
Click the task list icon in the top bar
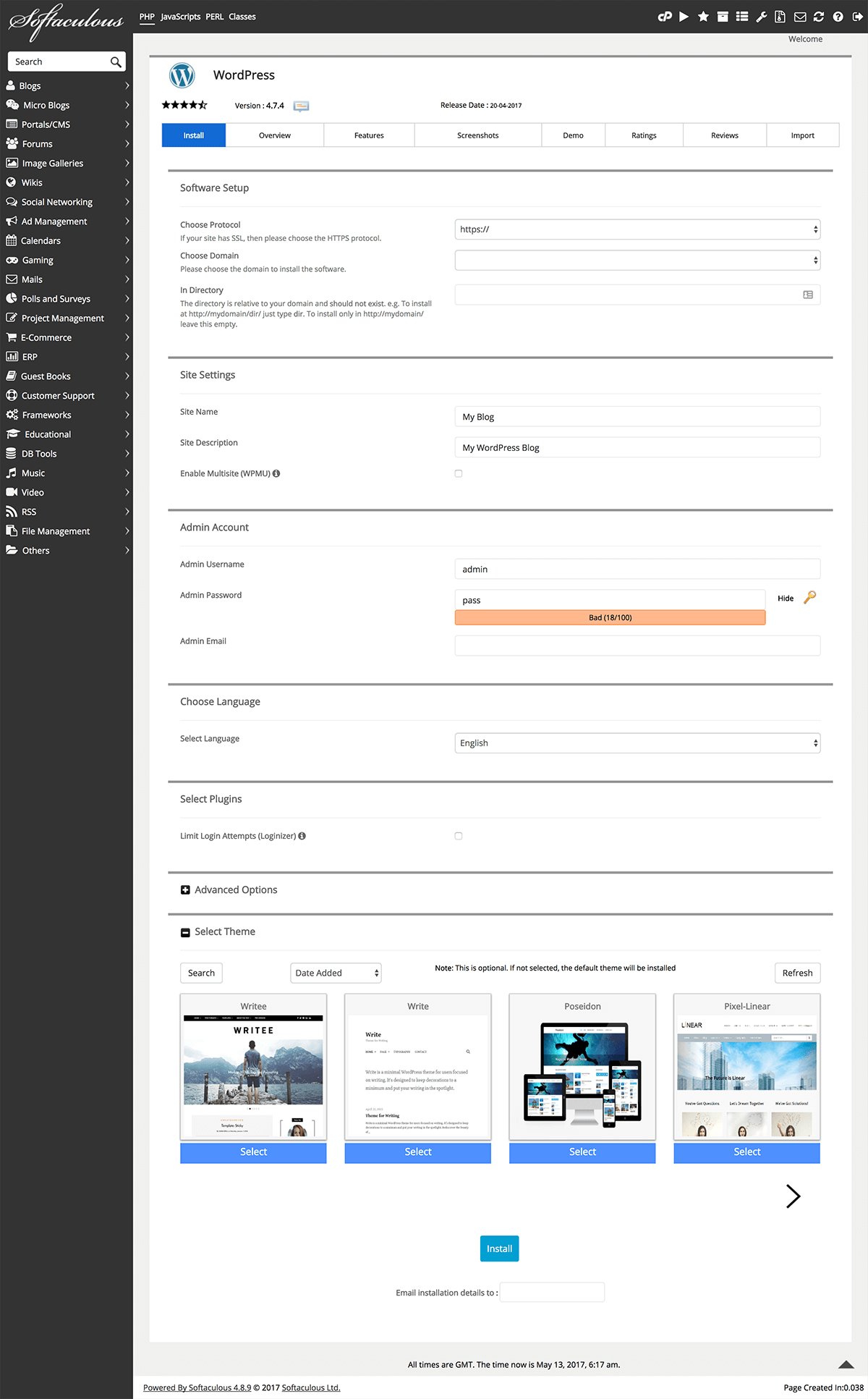tap(742, 17)
